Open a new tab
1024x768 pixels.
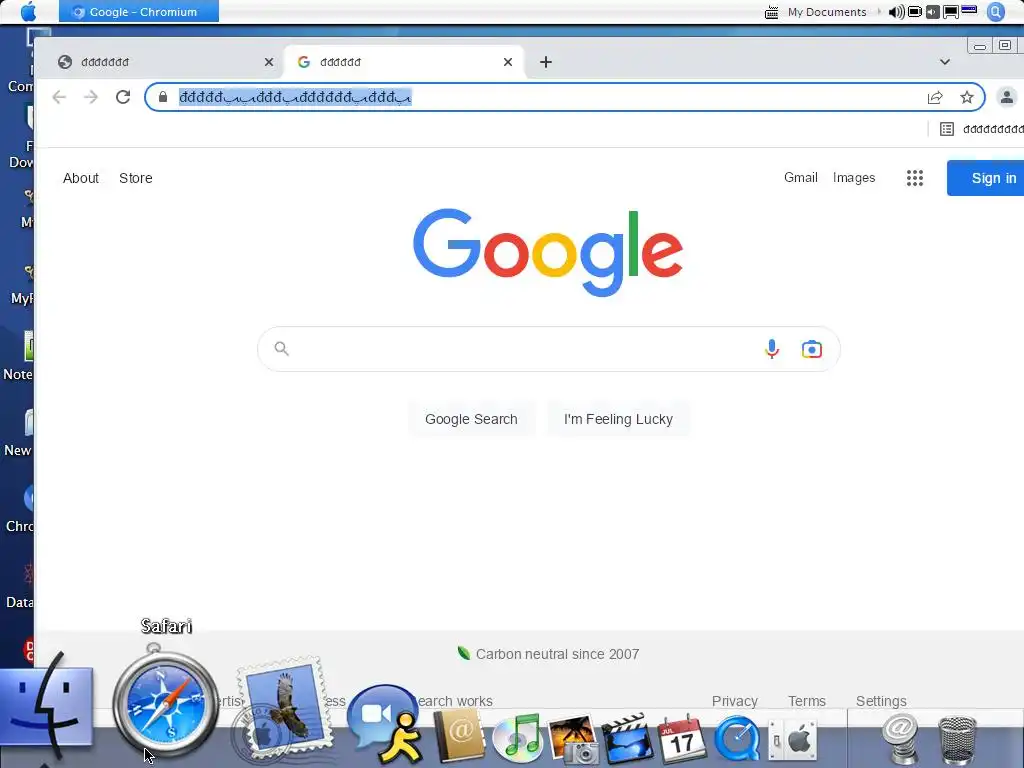[546, 62]
